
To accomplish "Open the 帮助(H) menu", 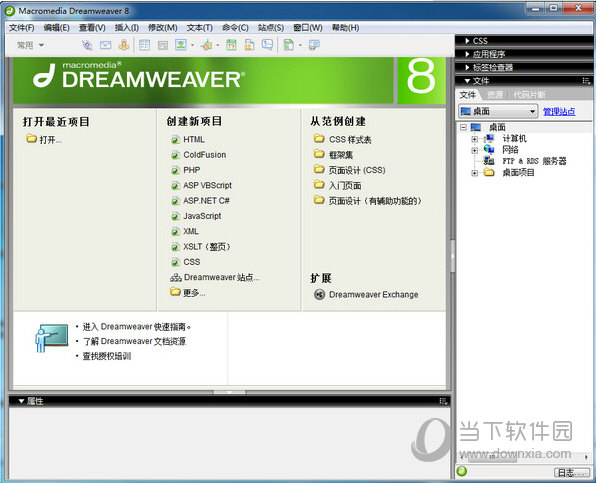I will [x=345, y=28].
